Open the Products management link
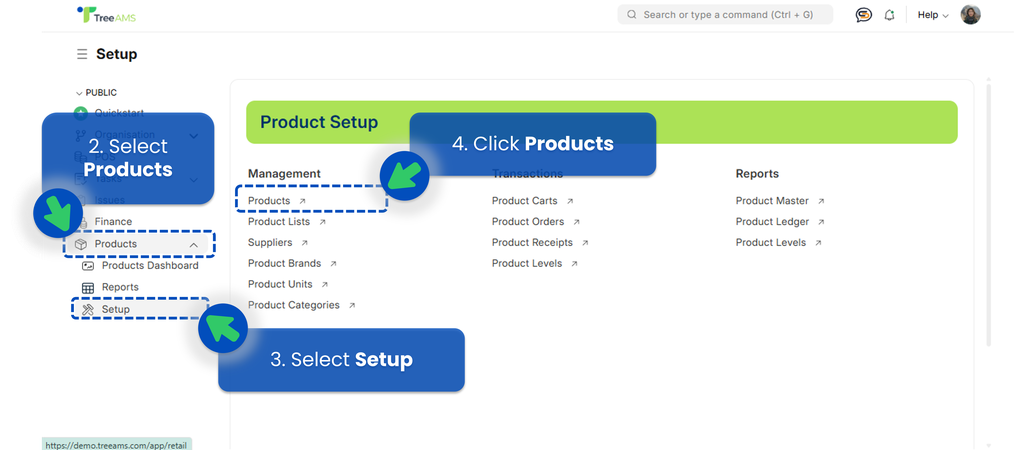The image size is (1024, 450). tap(269, 201)
